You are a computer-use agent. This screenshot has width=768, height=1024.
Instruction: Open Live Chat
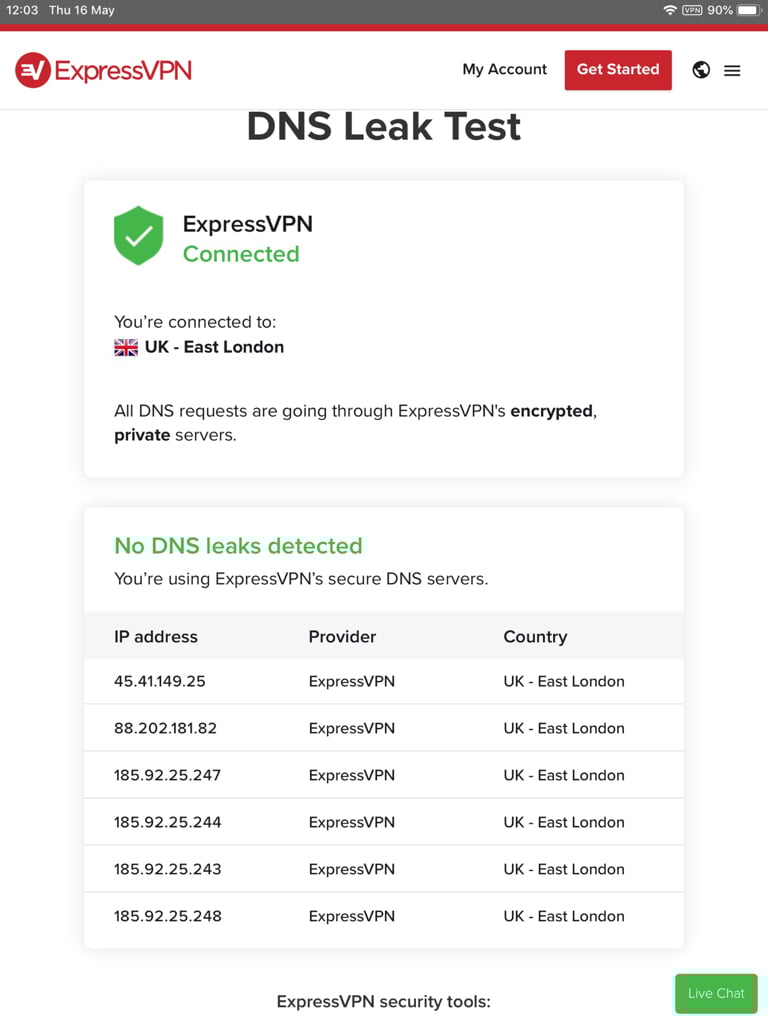[716, 993]
